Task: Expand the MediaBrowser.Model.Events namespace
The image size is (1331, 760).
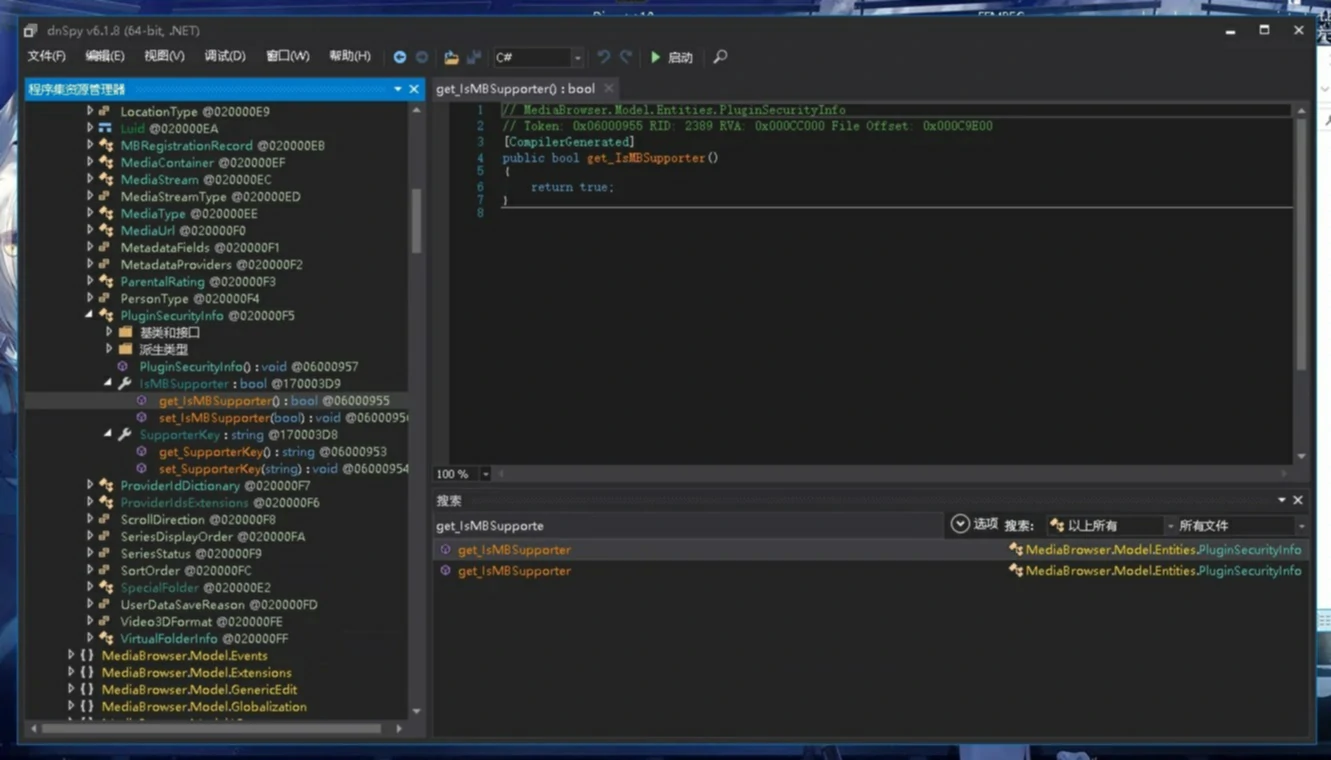Action: click(71, 656)
